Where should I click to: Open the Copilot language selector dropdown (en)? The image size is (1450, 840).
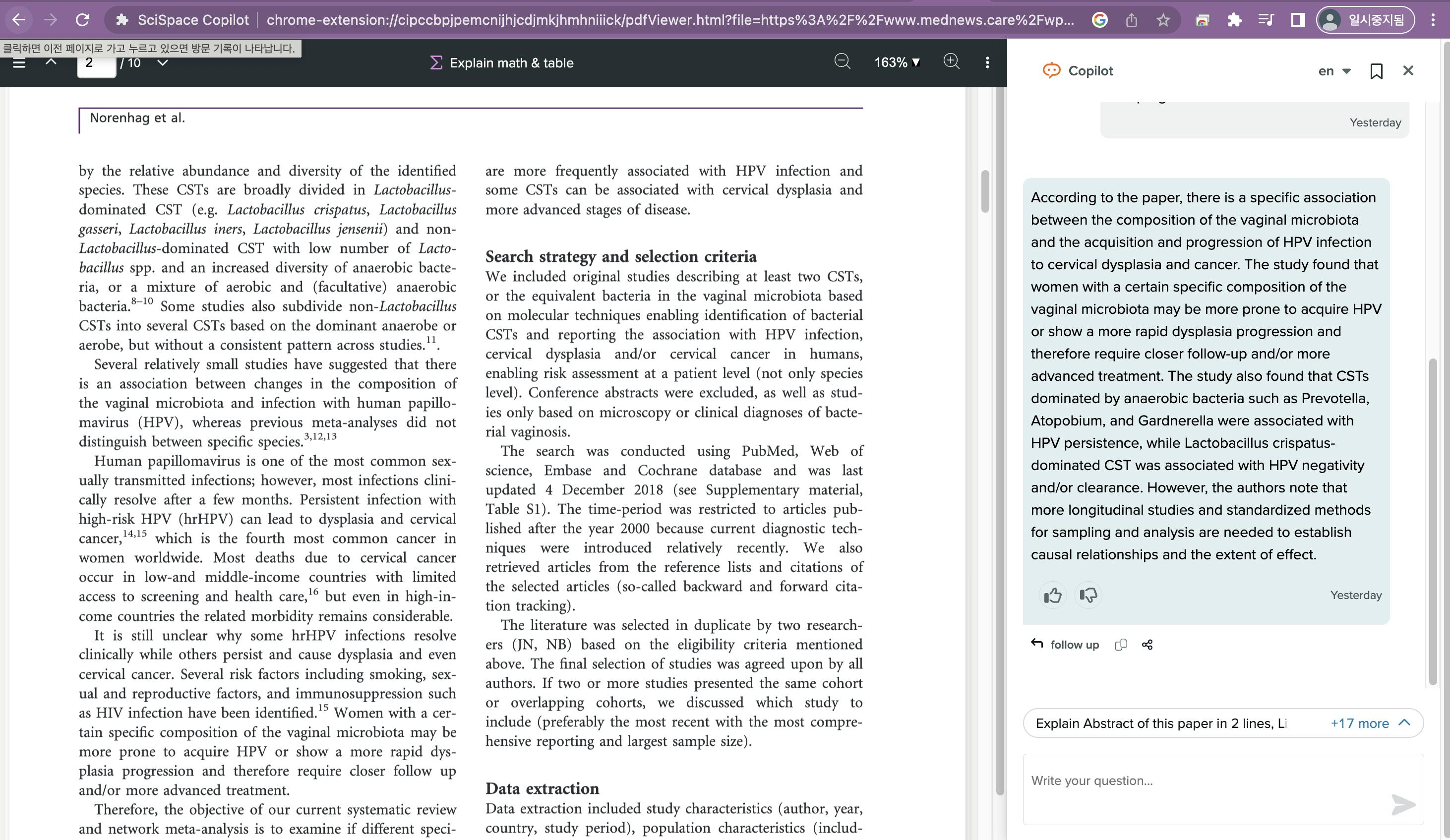click(x=1334, y=71)
